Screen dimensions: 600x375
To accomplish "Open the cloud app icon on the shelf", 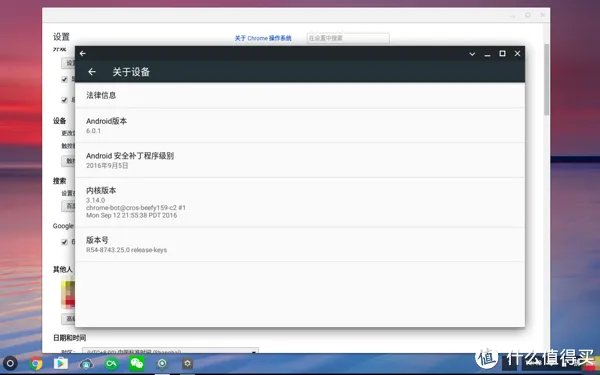I will pos(86,364).
